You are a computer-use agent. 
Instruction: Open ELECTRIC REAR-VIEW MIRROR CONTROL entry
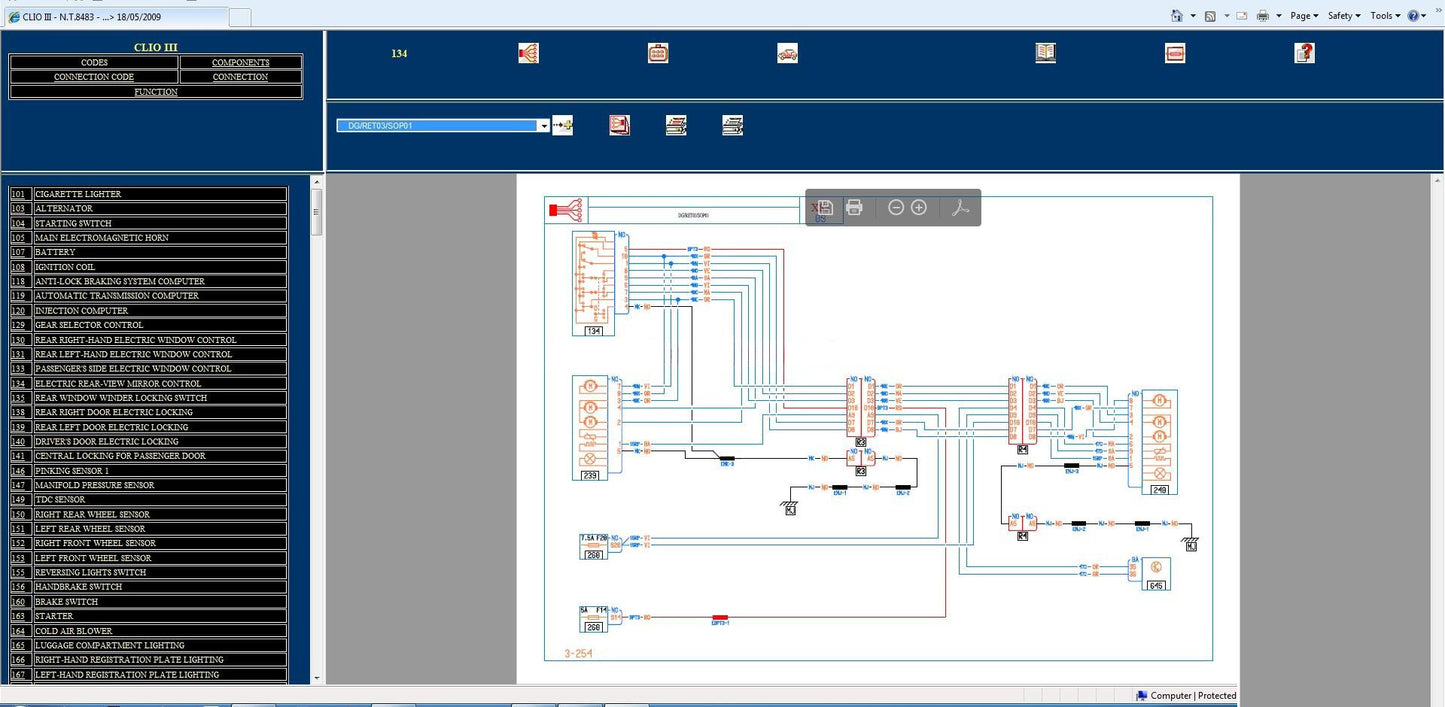(118, 383)
